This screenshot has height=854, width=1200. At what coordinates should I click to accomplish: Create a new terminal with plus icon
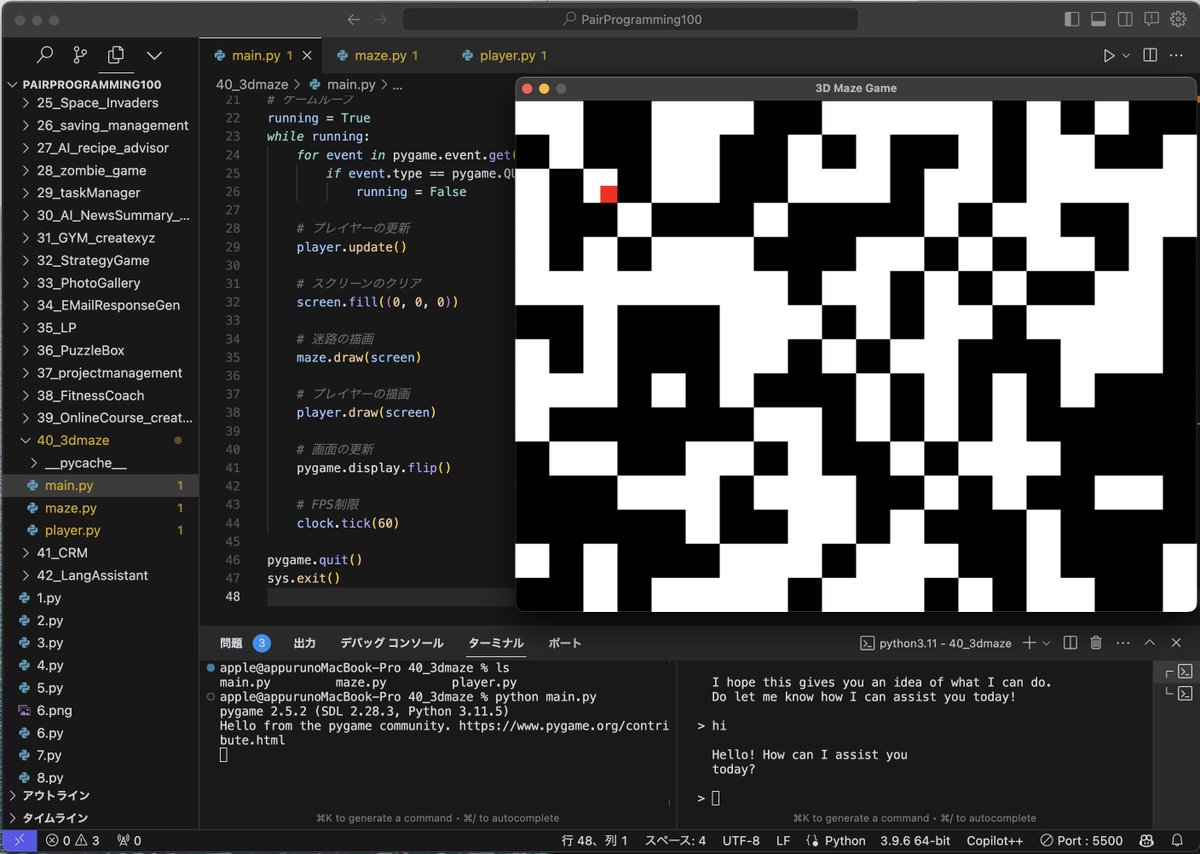[1029, 643]
